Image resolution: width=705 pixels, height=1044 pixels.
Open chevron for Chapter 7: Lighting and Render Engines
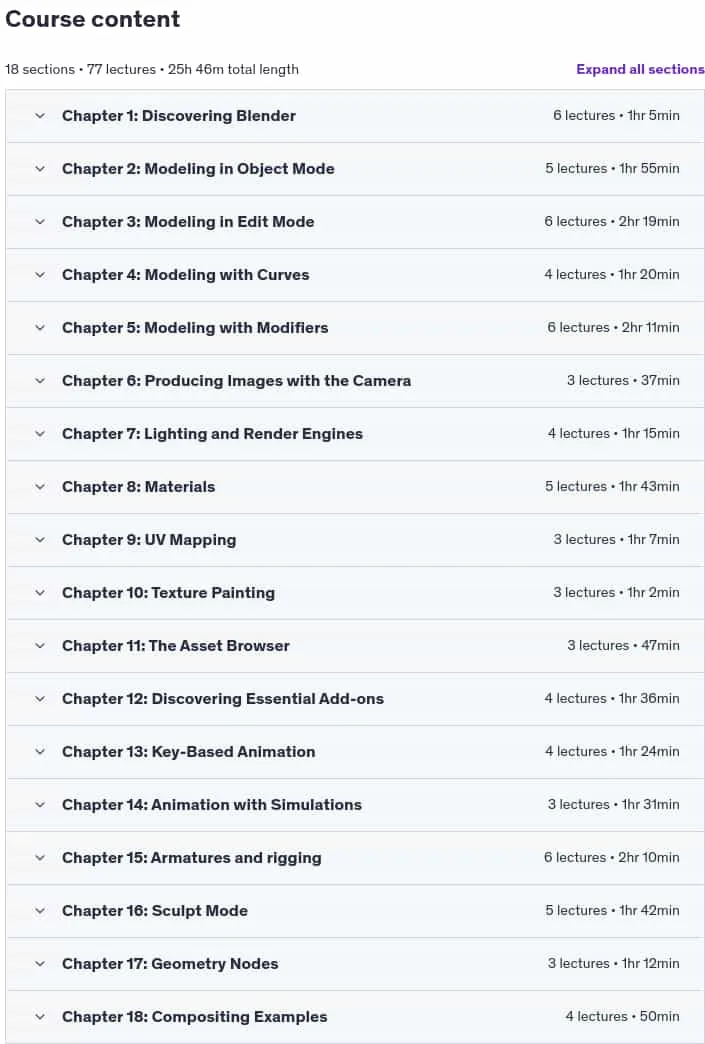(40, 433)
